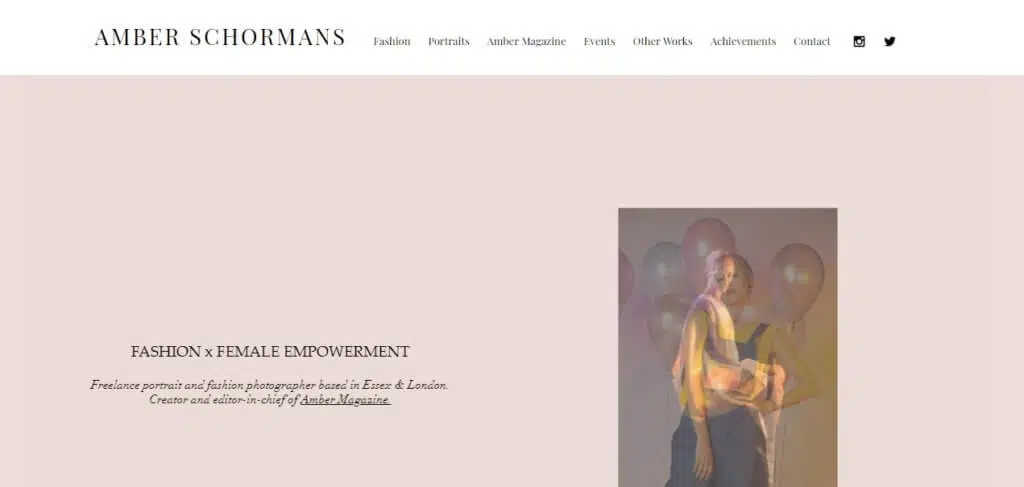Open the Events page

pyautogui.click(x=600, y=41)
